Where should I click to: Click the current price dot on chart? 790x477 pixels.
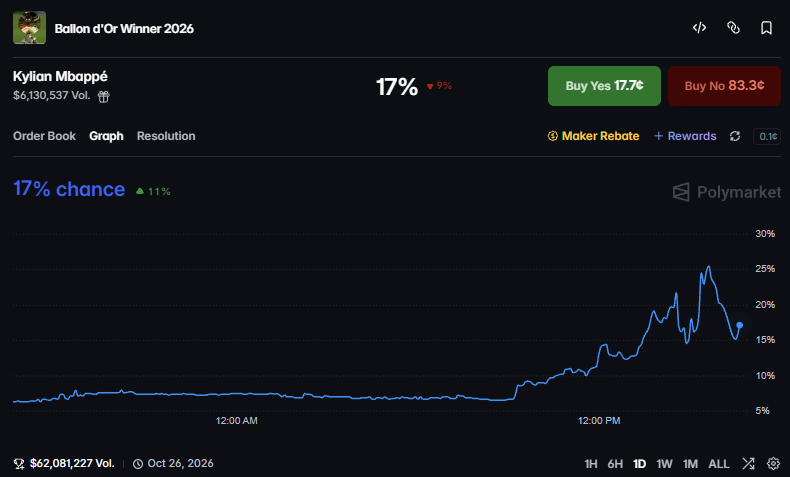pyautogui.click(x=740, y=325)
